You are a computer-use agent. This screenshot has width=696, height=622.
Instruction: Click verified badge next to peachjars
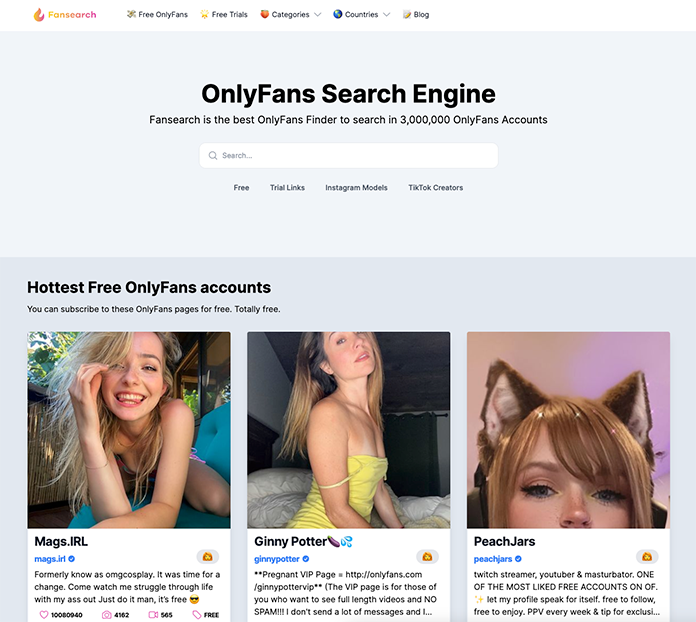[x=518, y=559]
